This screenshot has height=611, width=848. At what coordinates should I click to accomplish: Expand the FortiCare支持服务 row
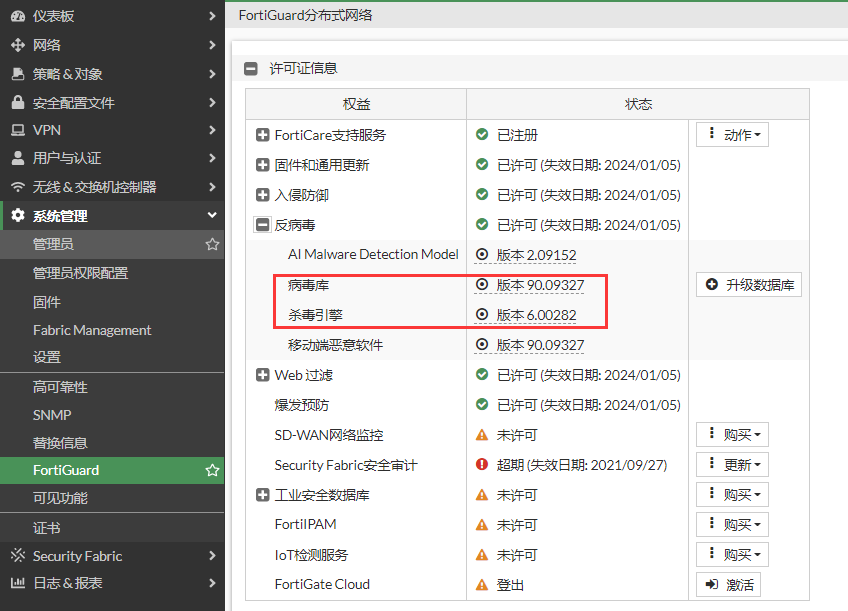click(x=263, y=135)
